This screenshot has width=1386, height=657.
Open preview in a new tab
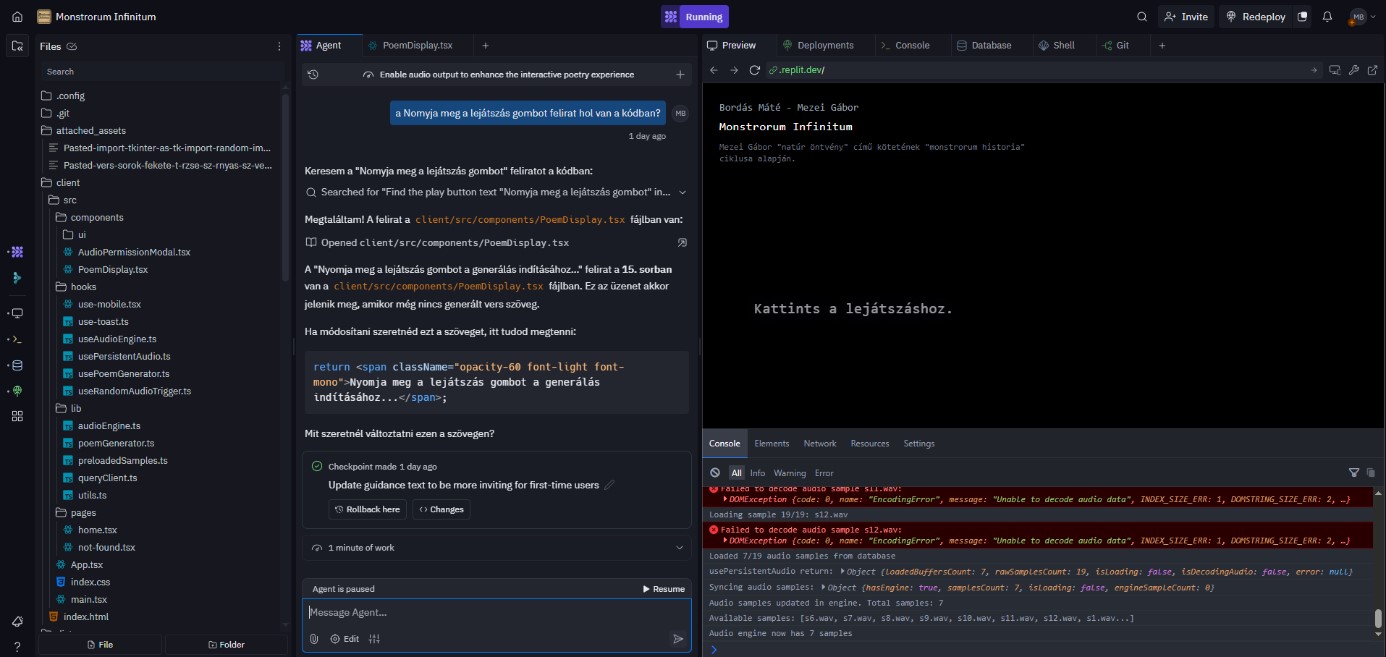click(x=1371, y=70)
